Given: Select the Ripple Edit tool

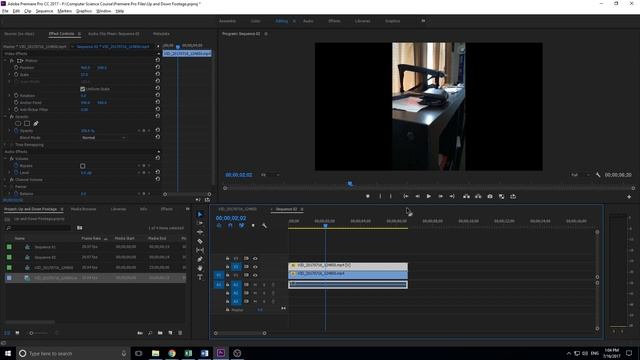Looking at the screenshot, I should (200, 232).
